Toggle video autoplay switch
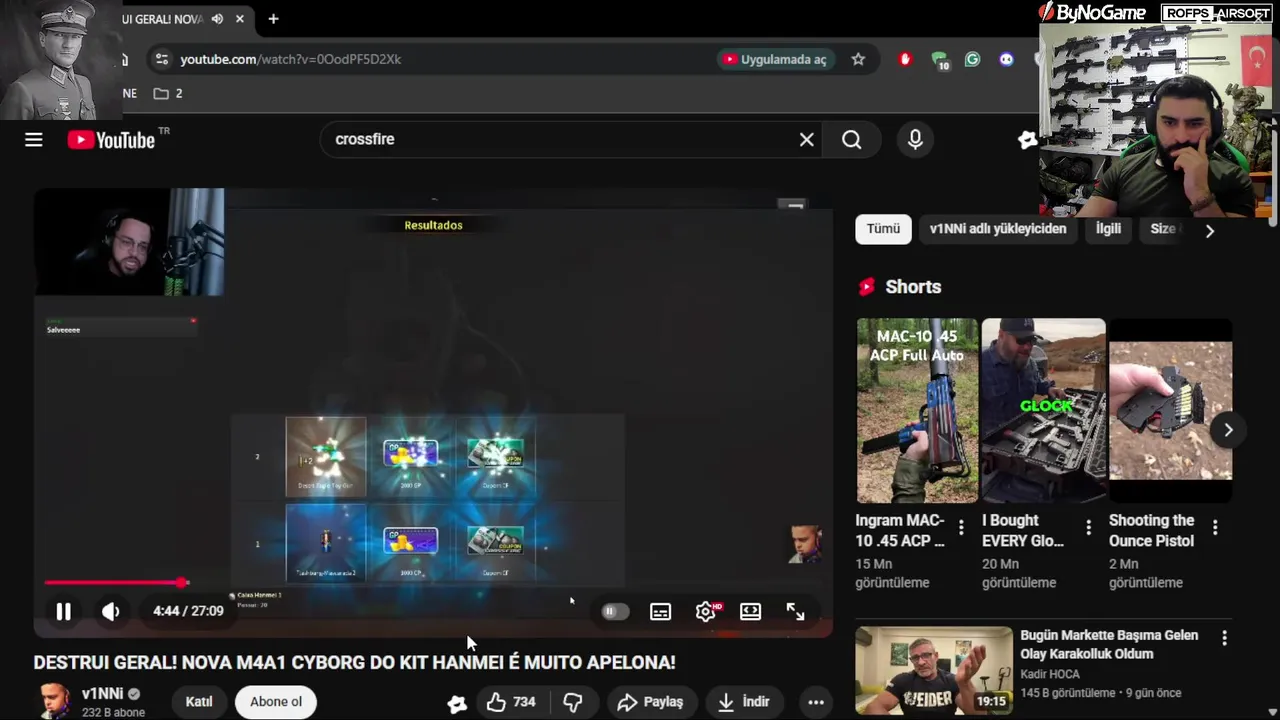 [614, 611]
